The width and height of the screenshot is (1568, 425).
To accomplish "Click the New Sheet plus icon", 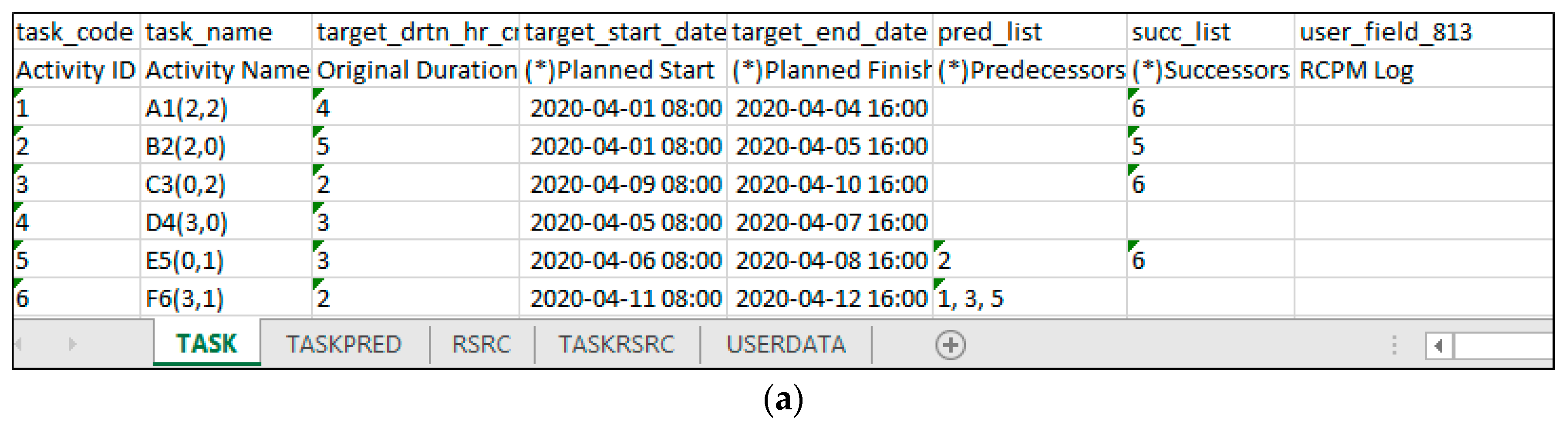I will tap(950, 345).
